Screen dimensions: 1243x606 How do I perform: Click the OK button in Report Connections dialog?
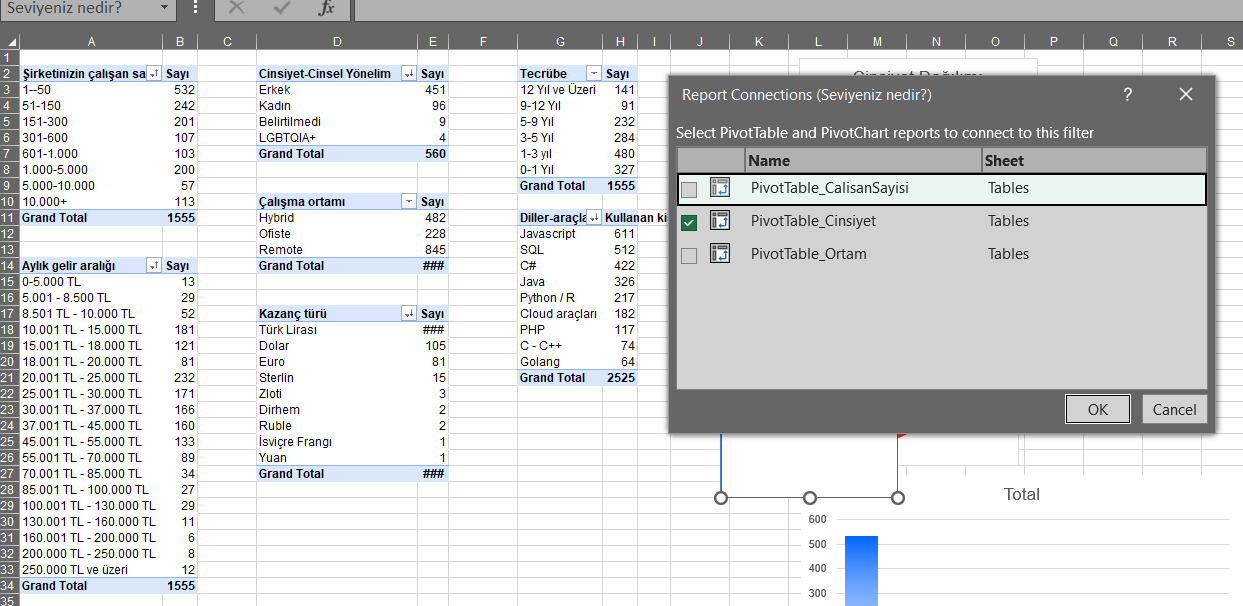[x=1097, y=409]
